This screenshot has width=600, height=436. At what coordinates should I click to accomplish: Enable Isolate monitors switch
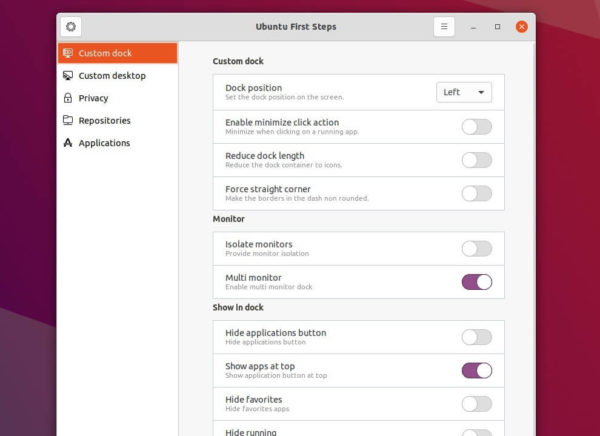(x=476, y=248)
